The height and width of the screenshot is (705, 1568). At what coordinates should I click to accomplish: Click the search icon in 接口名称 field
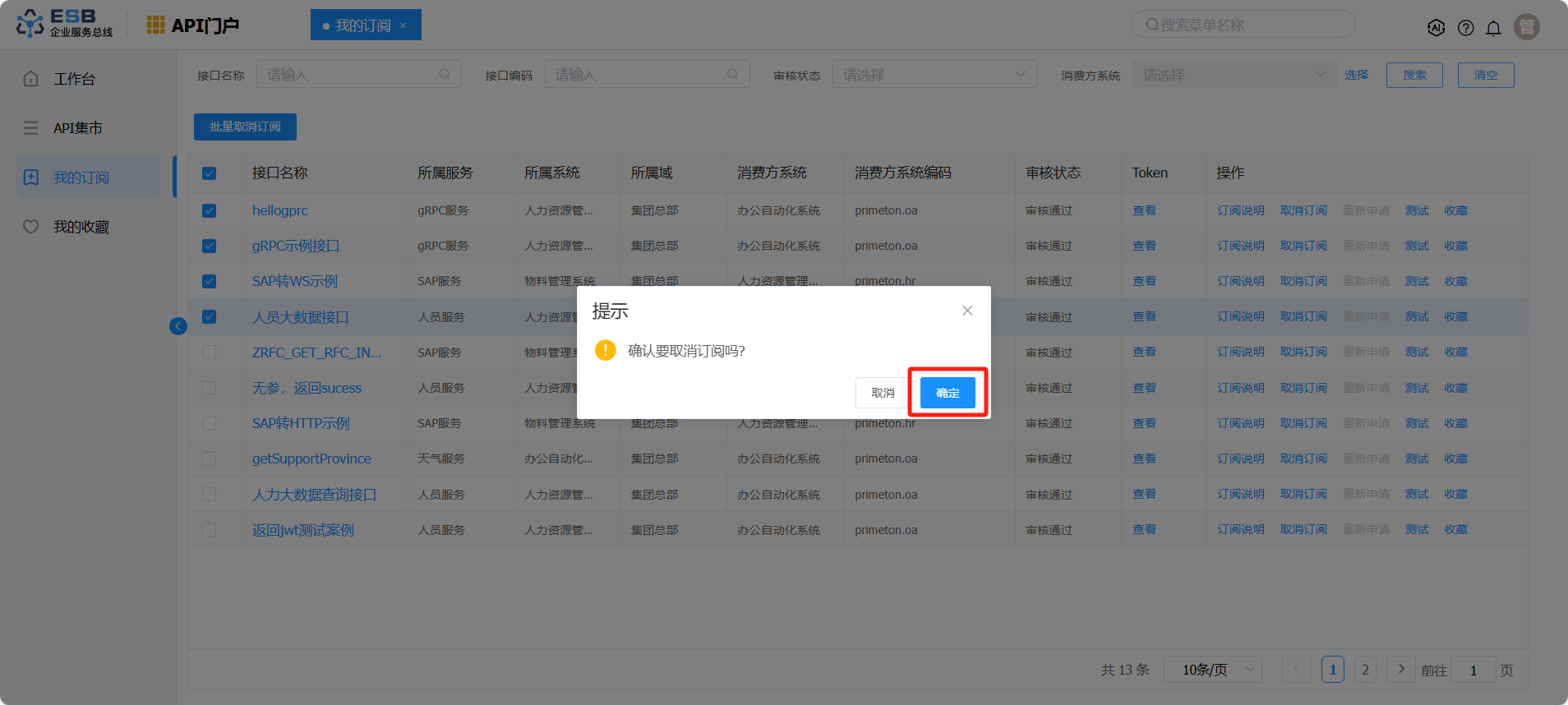tap(444, 74)
